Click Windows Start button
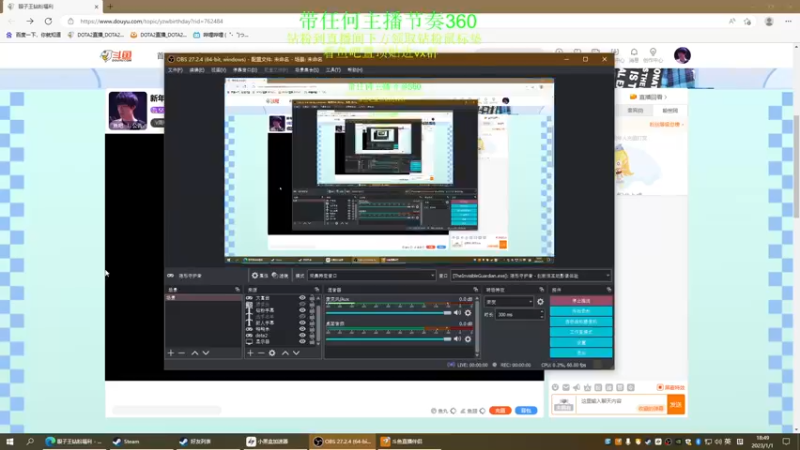The image size is (800, 450). coord(10,441)
